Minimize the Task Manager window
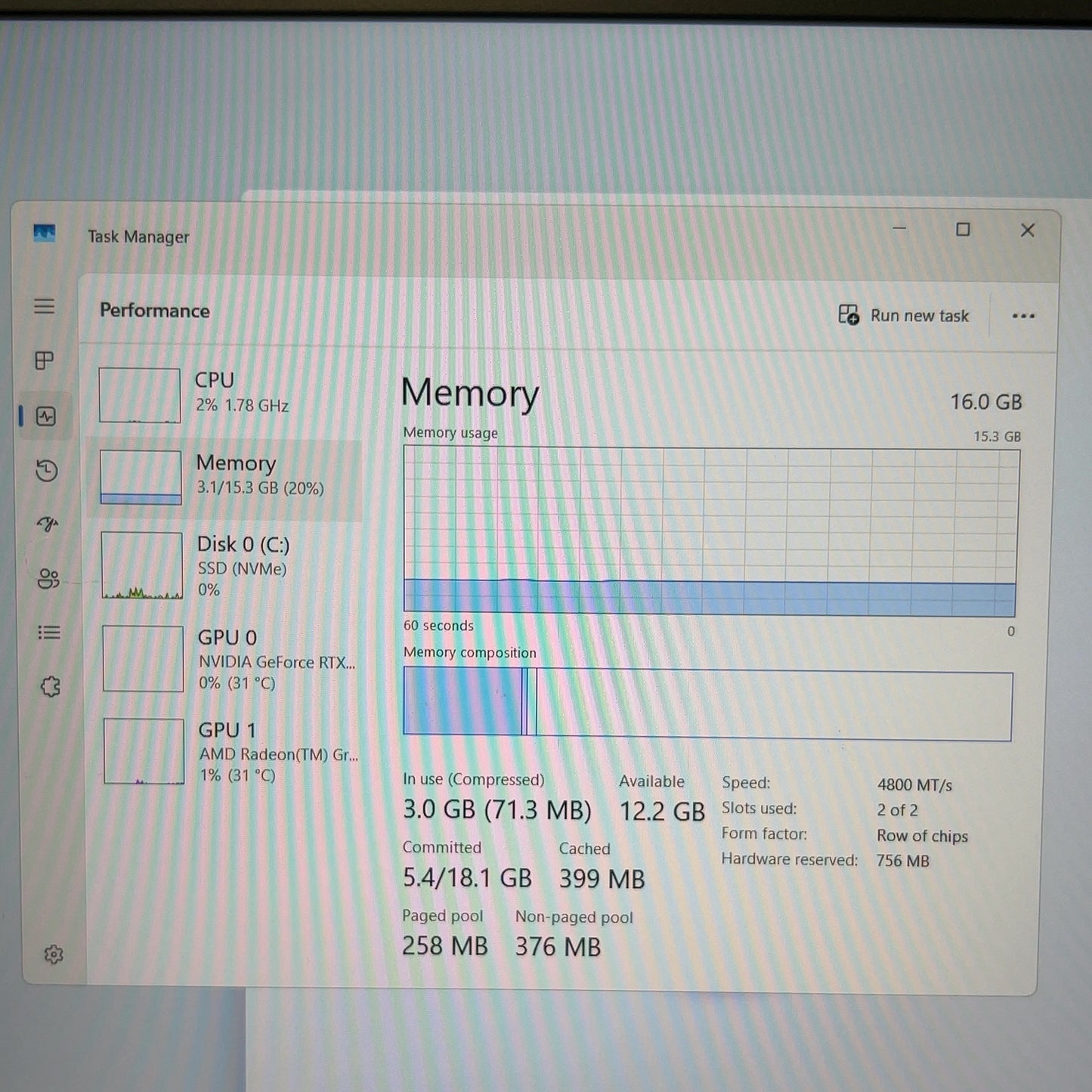 tap(899, 228)
